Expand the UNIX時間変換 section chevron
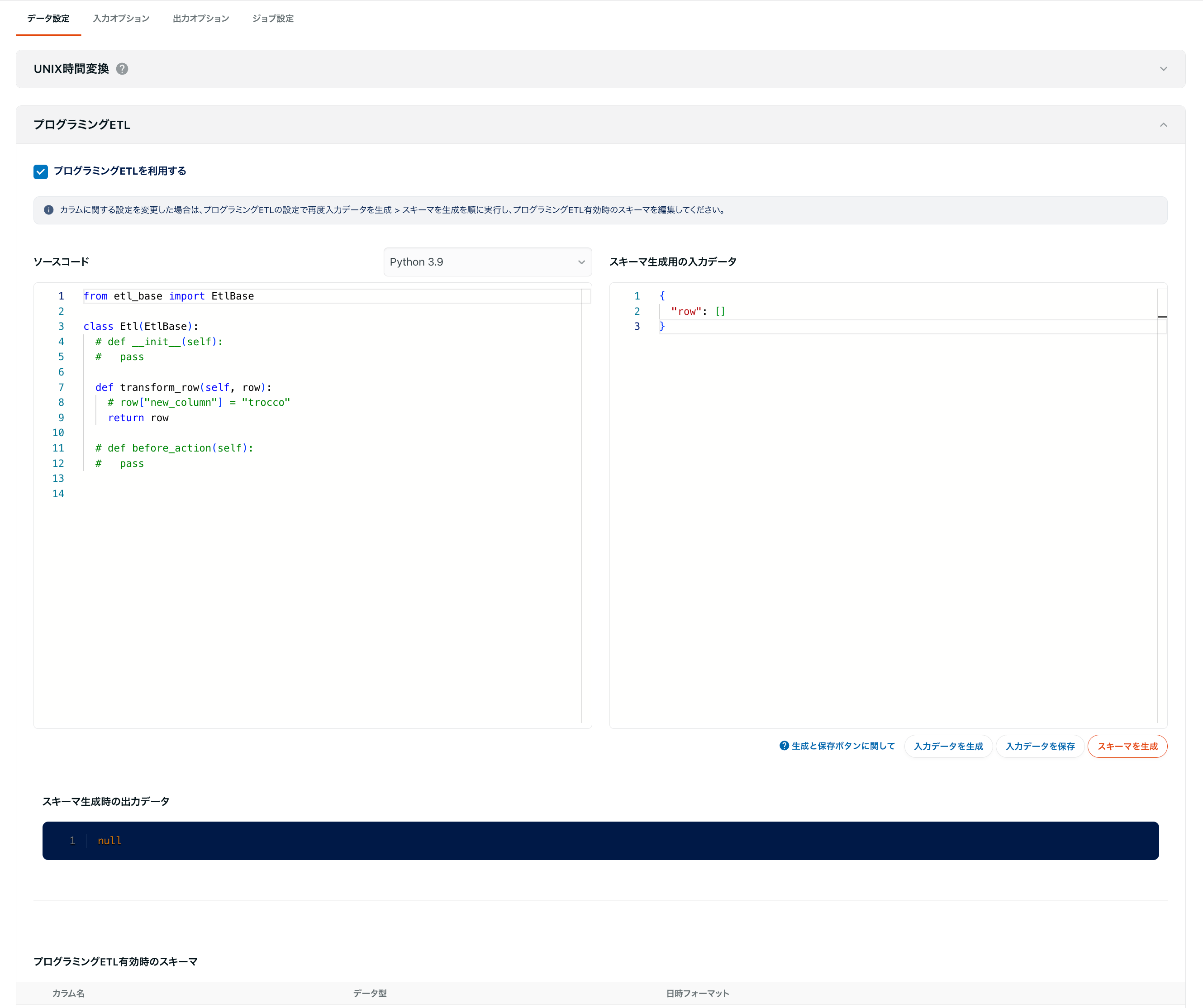The height and width of the screenshot is (1008, 1203). pos(1163,69)
